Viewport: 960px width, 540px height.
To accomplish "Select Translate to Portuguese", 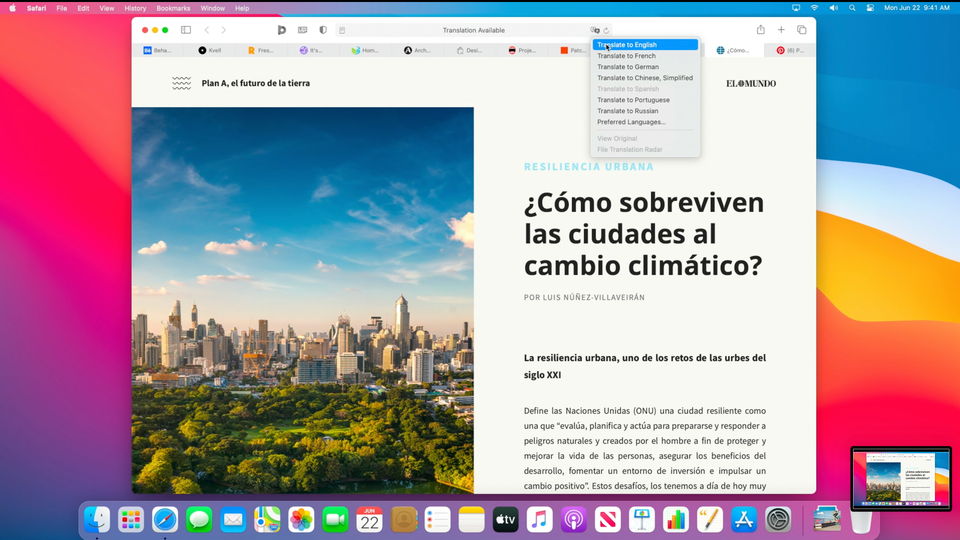I will [645, 100].
